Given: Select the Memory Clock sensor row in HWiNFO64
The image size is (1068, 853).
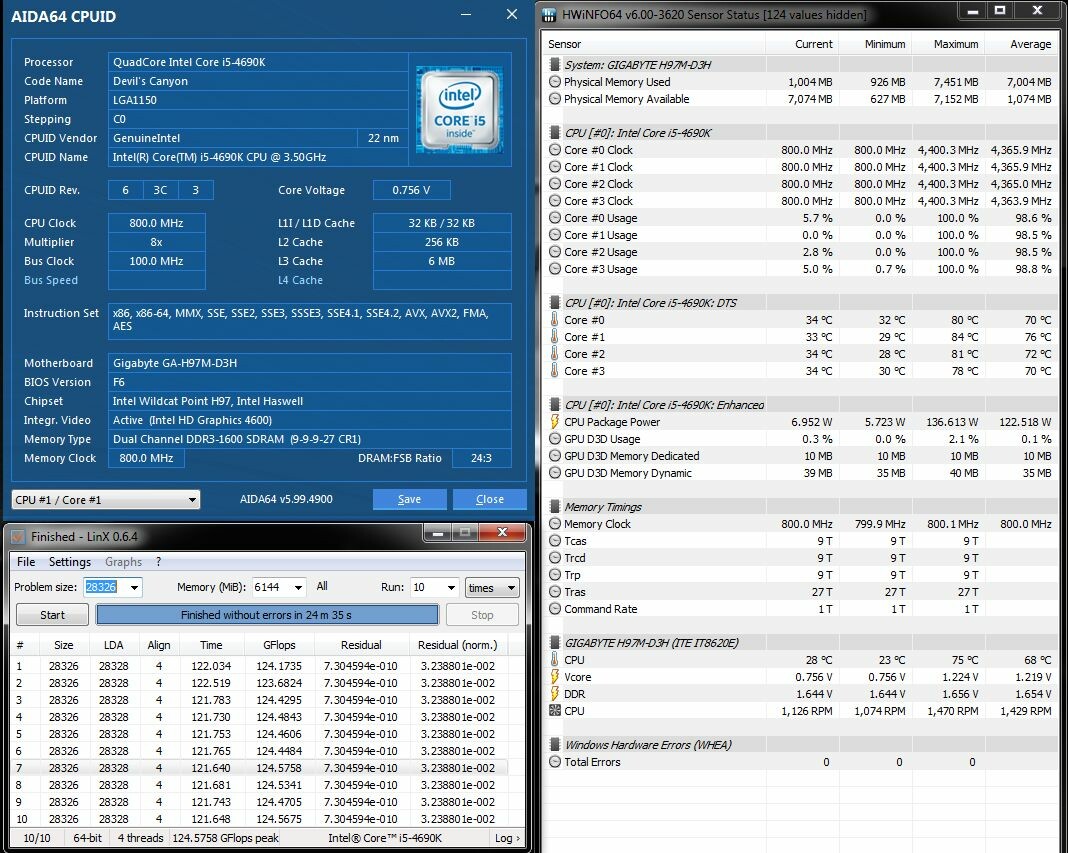Looking at the screenshot, I should tap(800, 524).
